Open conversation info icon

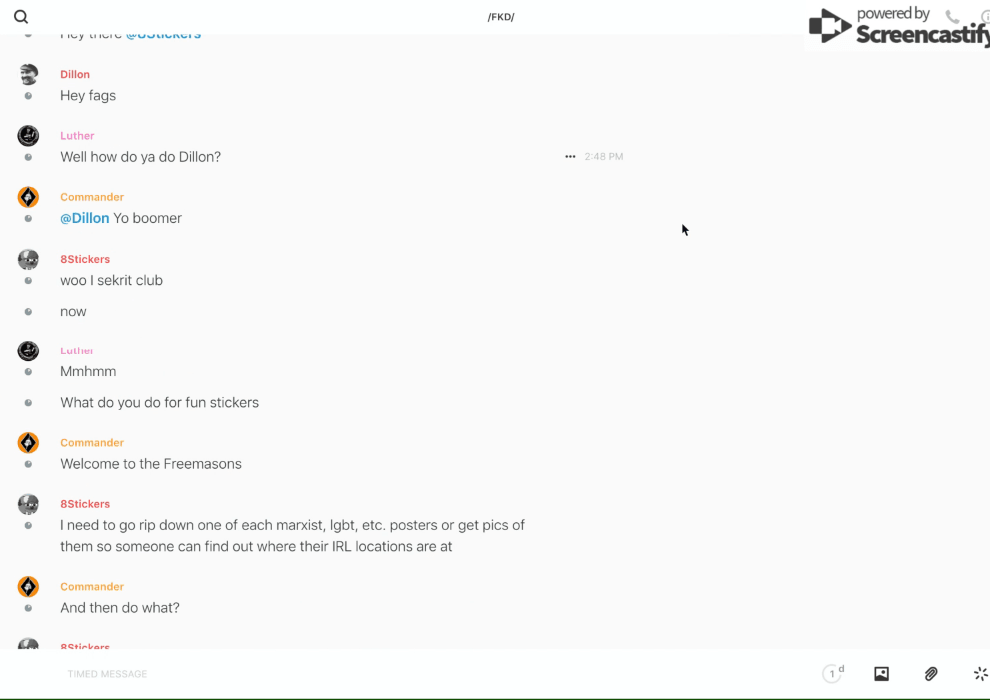point(984,17)
